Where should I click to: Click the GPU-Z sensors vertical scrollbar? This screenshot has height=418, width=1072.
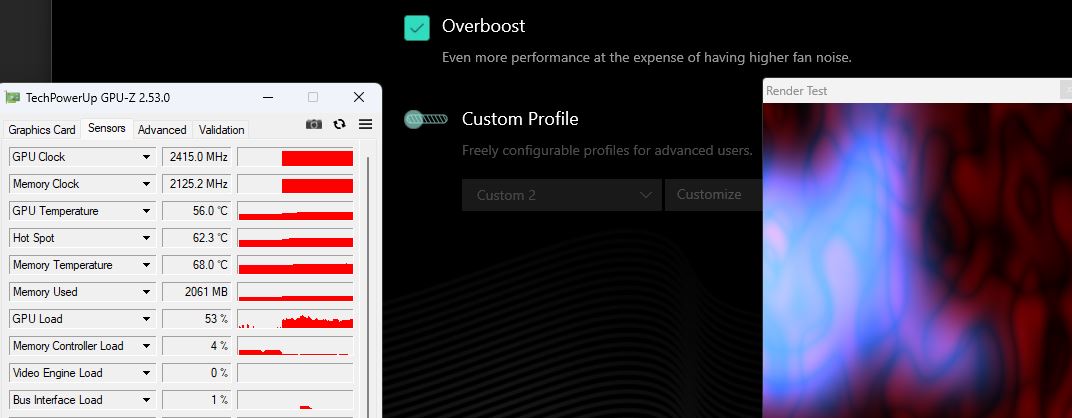tap(368, 287)
